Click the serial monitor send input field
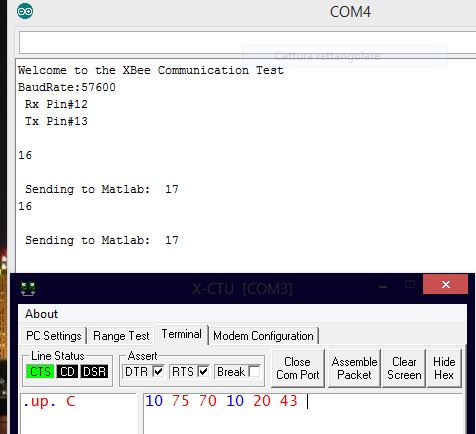The width and height of the screenshot is (476, 434). point(247,42)
